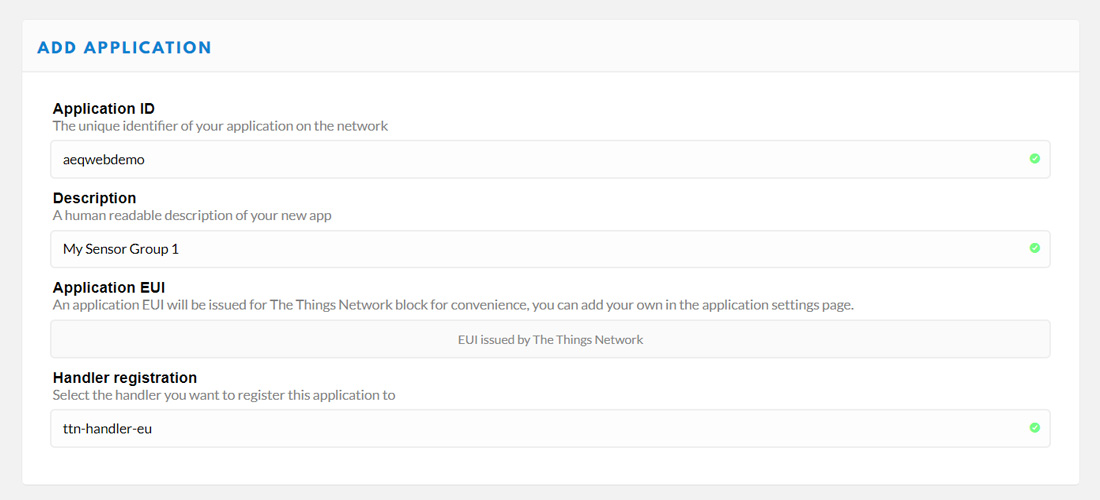Focus the Application ID input field
Screen dimensions: 1100x500
(x=550, y=159)
